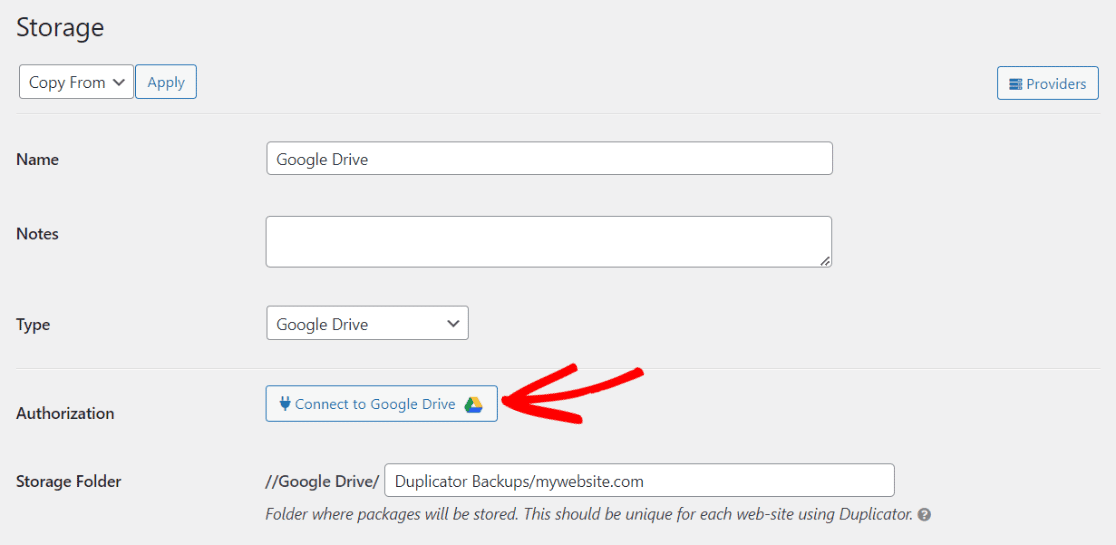
Task: Click the Authorization label
Action: (x=65, y=413)
